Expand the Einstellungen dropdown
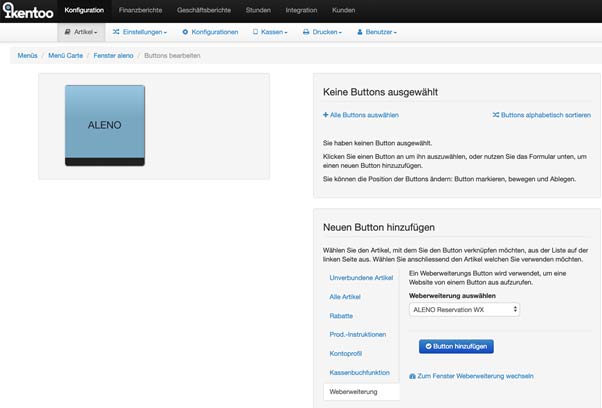 140,32
